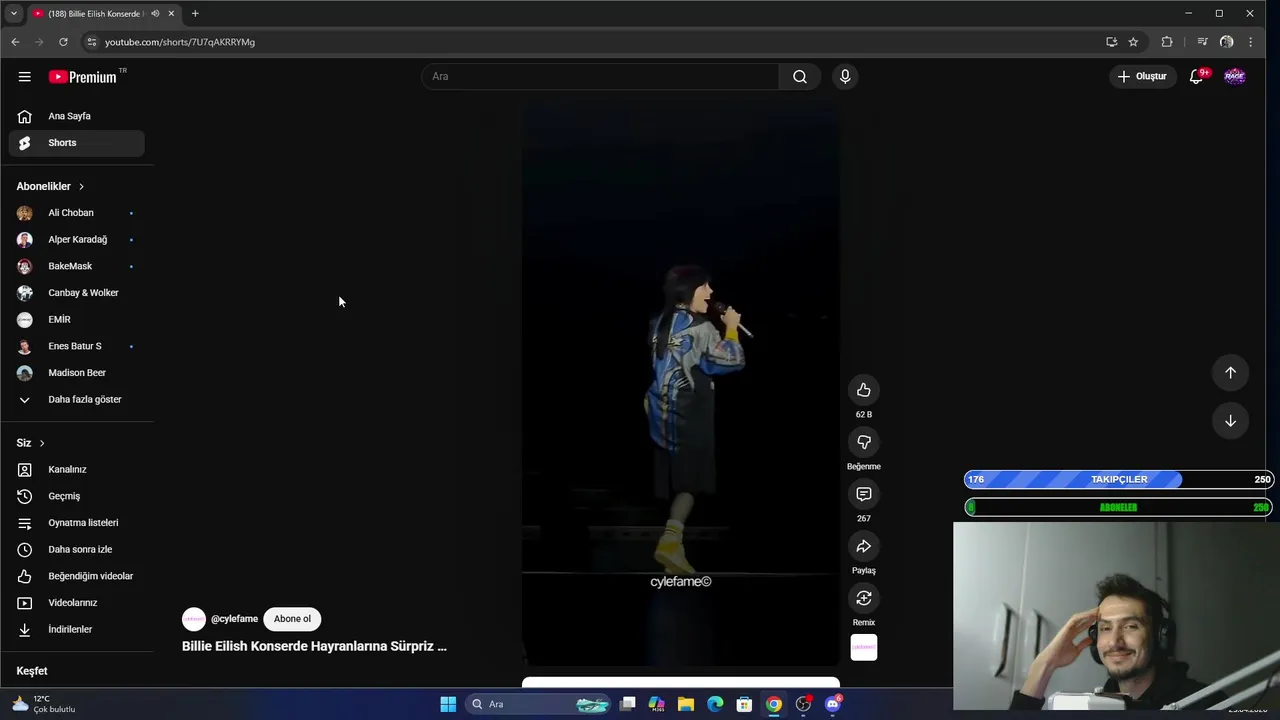The height and width of the screenshot is (720, 1280).
Task: Select Shorts in the sidebar
Action: pos(77,143)
